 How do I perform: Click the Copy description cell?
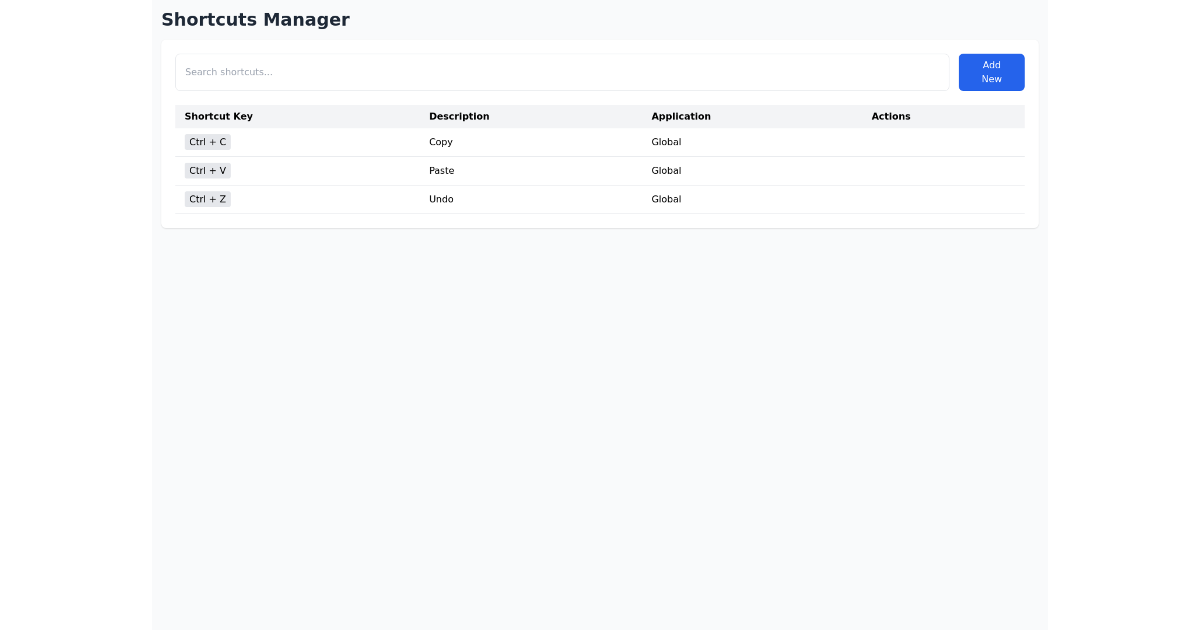441,141
